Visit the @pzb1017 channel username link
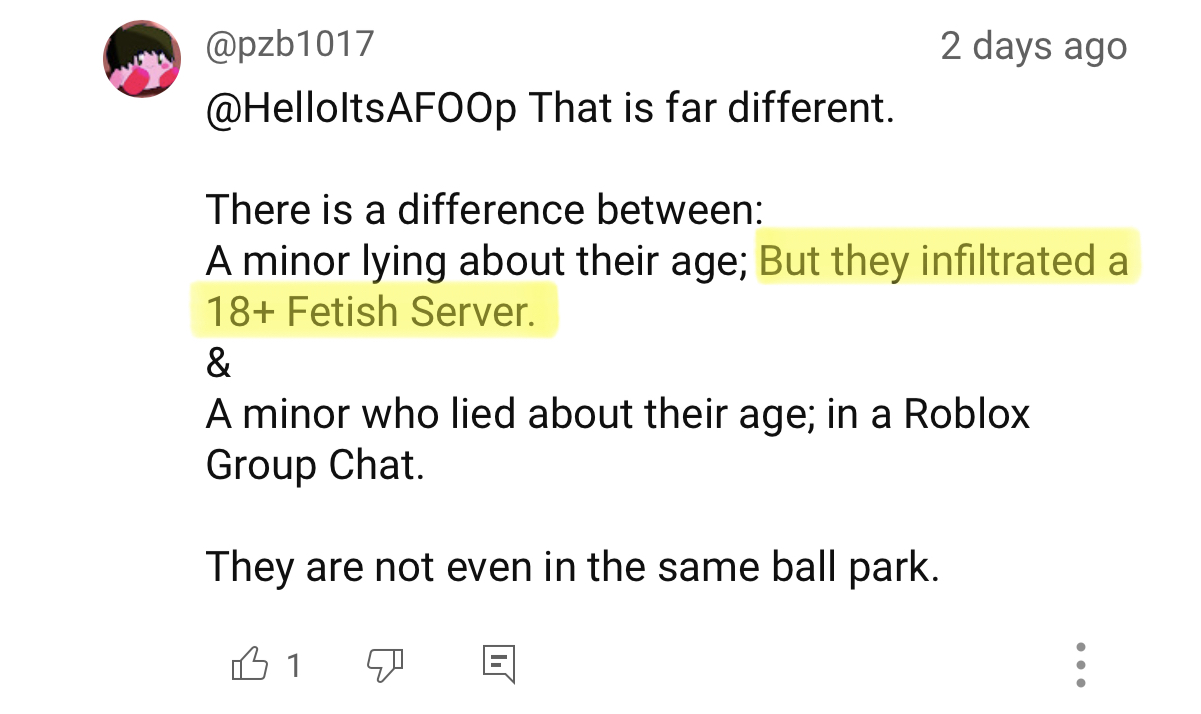Screen dimensions: 1201x714 point(289,45)
